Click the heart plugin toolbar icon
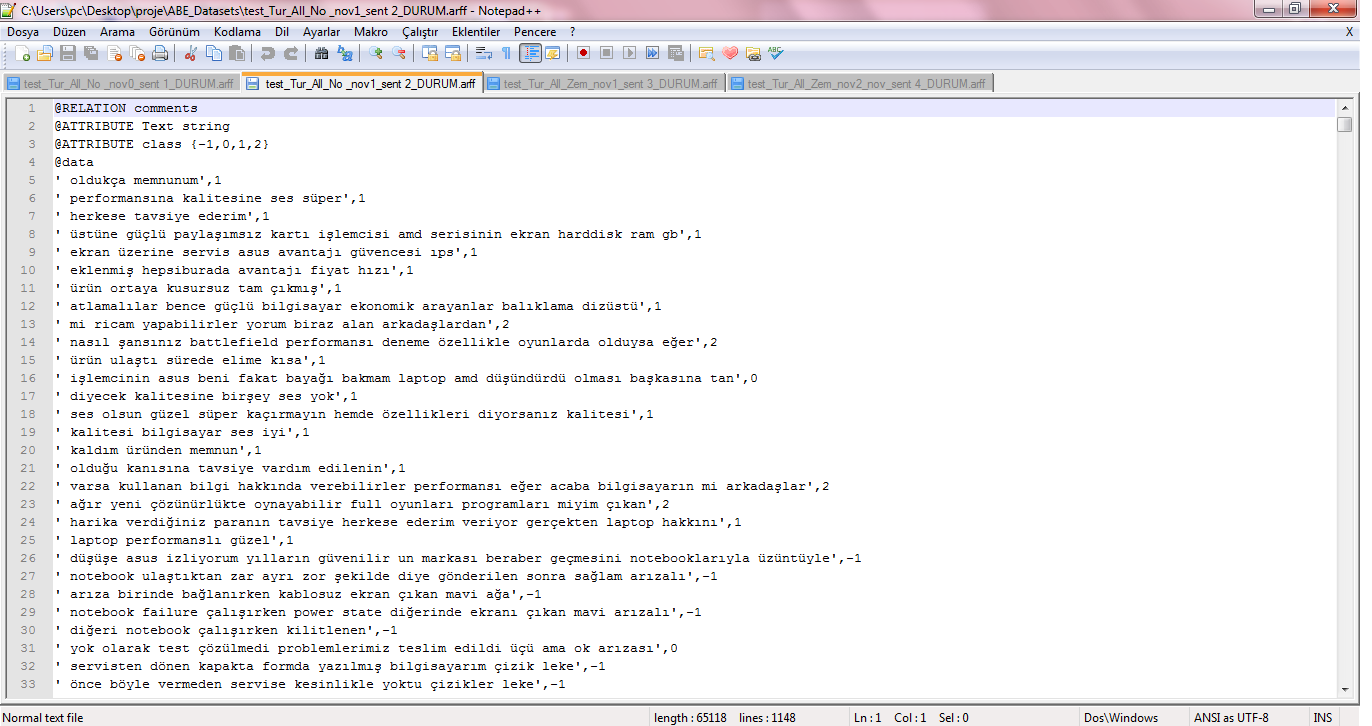The height and width of the screenshot is (726, 1372). (x=730, y=53)
